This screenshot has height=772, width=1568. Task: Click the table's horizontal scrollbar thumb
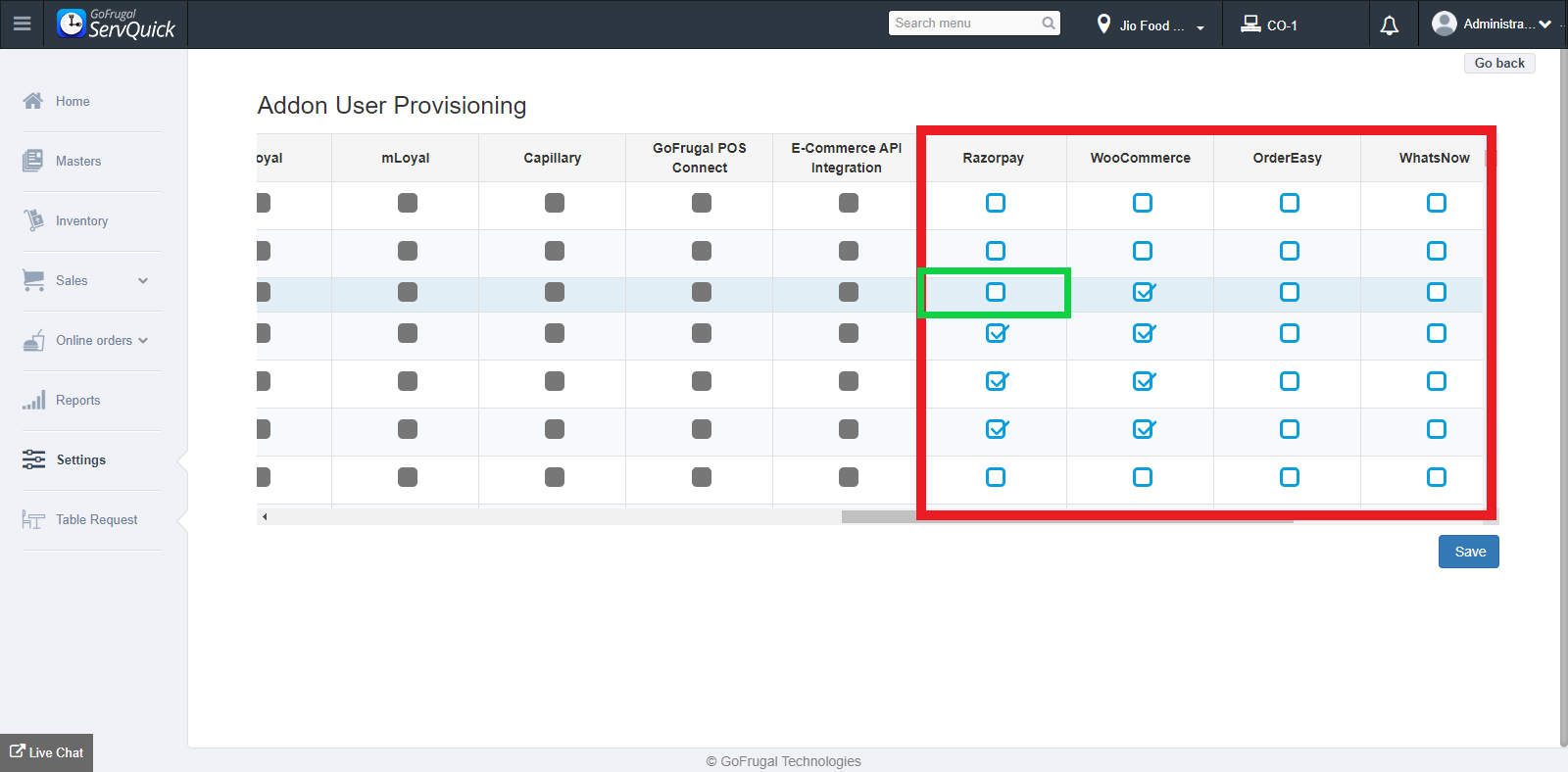point(1067,516)
